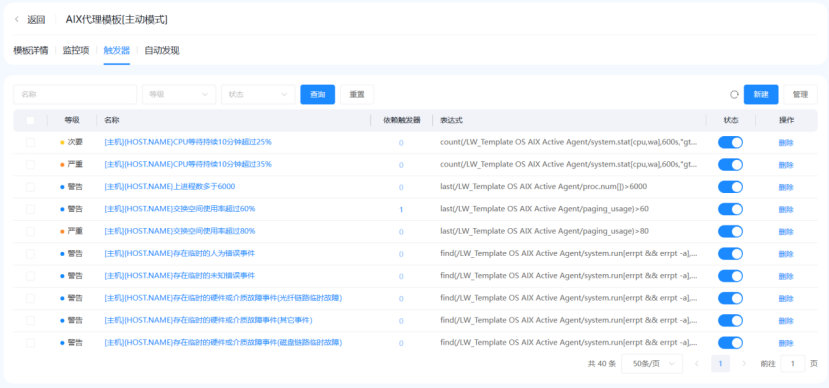
Task: Open trigger link CPU等待持续10分钟超过35%
Action: pyautogui.click(x=188, y=164)
